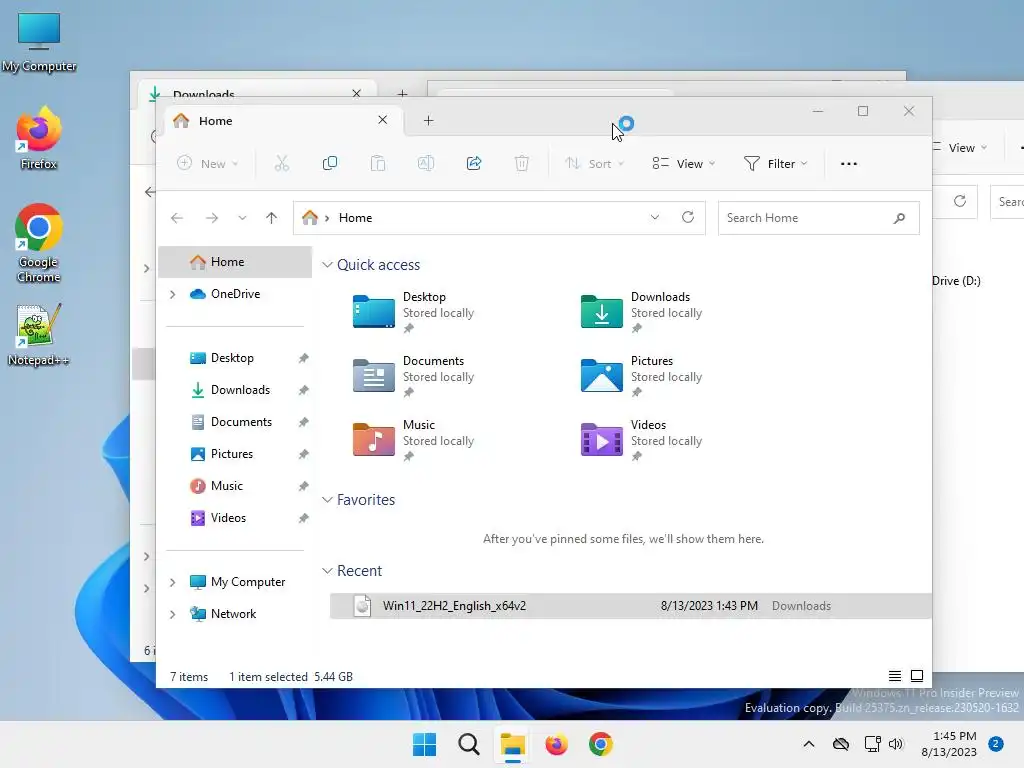This screenshot has width=1024, height=768.
Task: Click the Notepad++ desktop shortcut
Action: coord(39,334)
